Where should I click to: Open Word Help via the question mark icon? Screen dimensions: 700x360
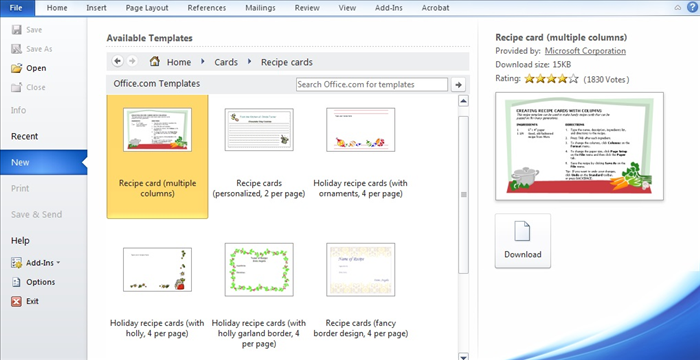pos(692,7)
